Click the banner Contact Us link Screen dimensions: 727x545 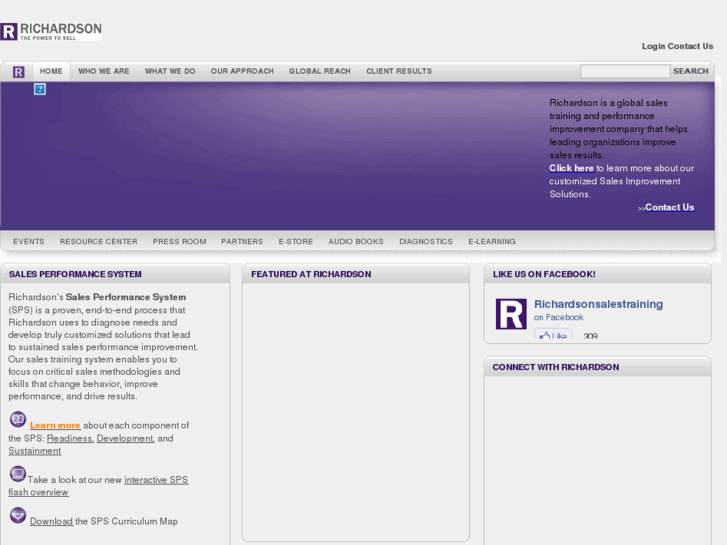click(x=670, y=207)
